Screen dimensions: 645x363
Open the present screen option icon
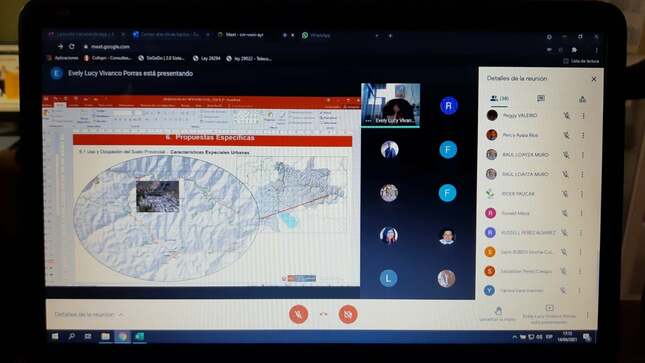(x=549, y=308)
